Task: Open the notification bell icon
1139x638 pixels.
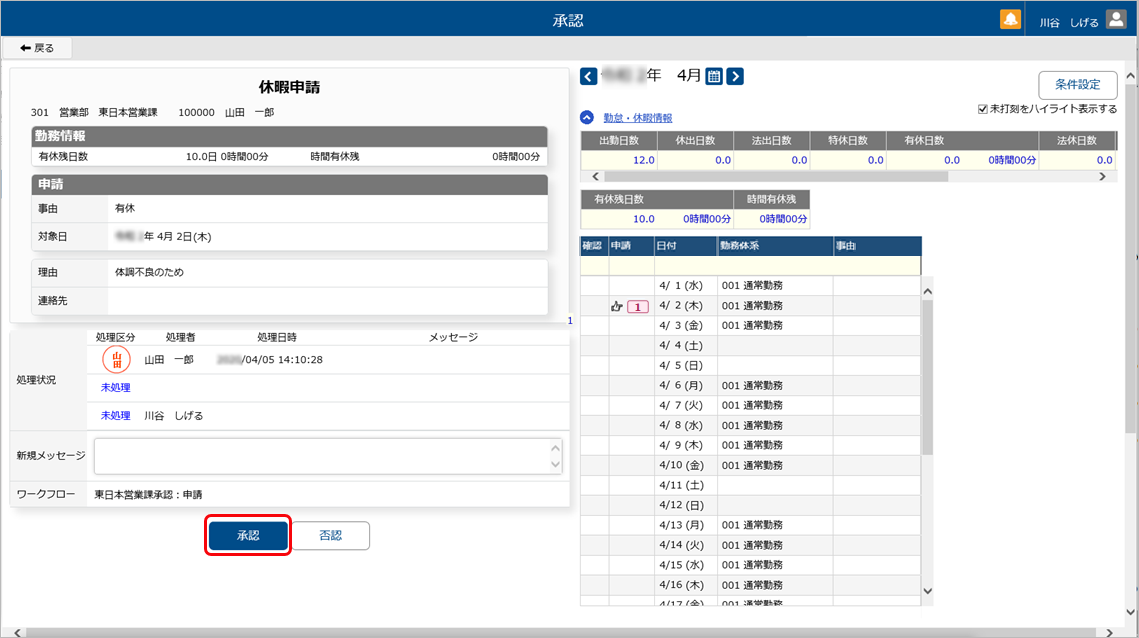Action: coord(1010,20)
